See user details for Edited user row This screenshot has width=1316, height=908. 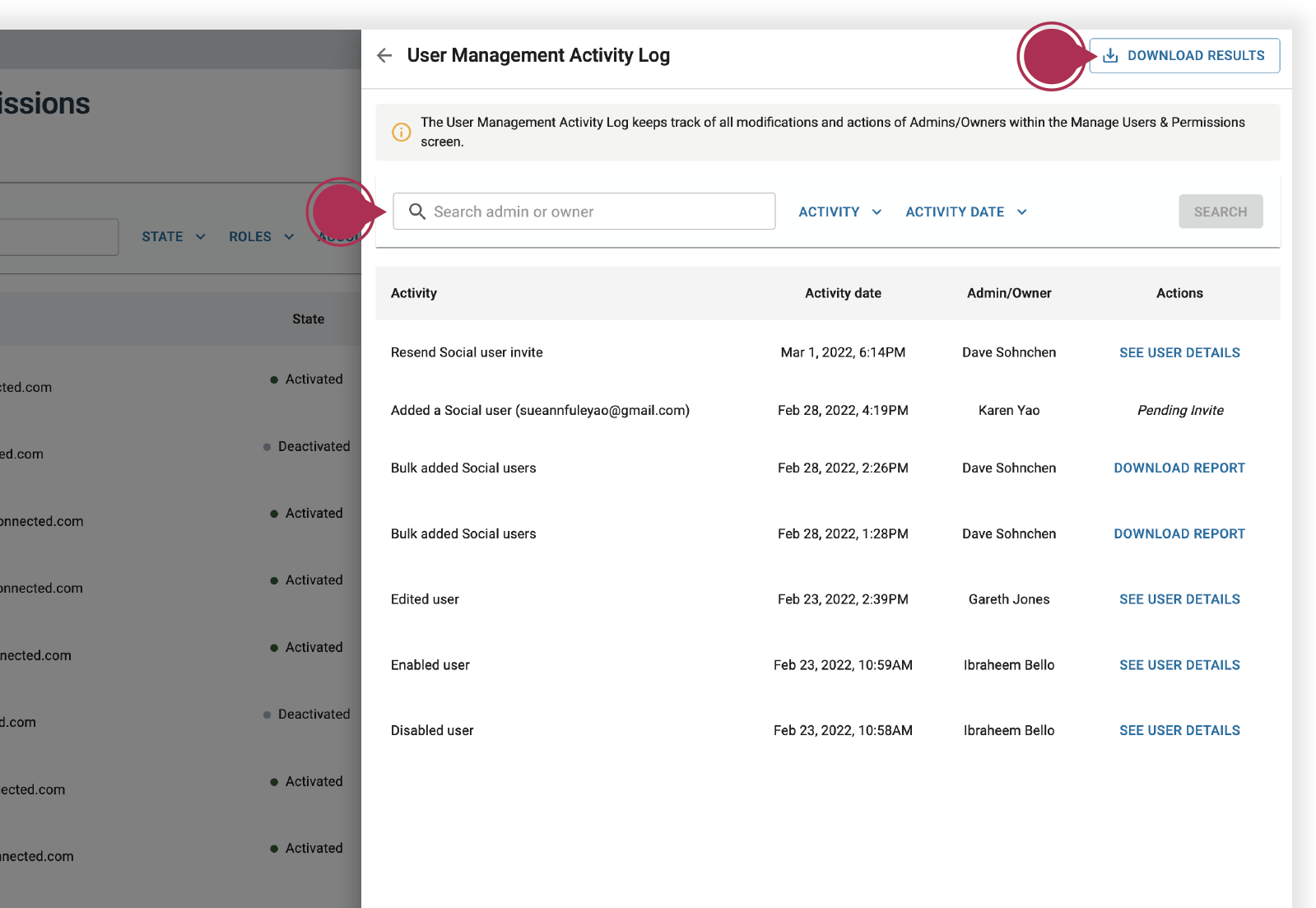click(1179, 599)
